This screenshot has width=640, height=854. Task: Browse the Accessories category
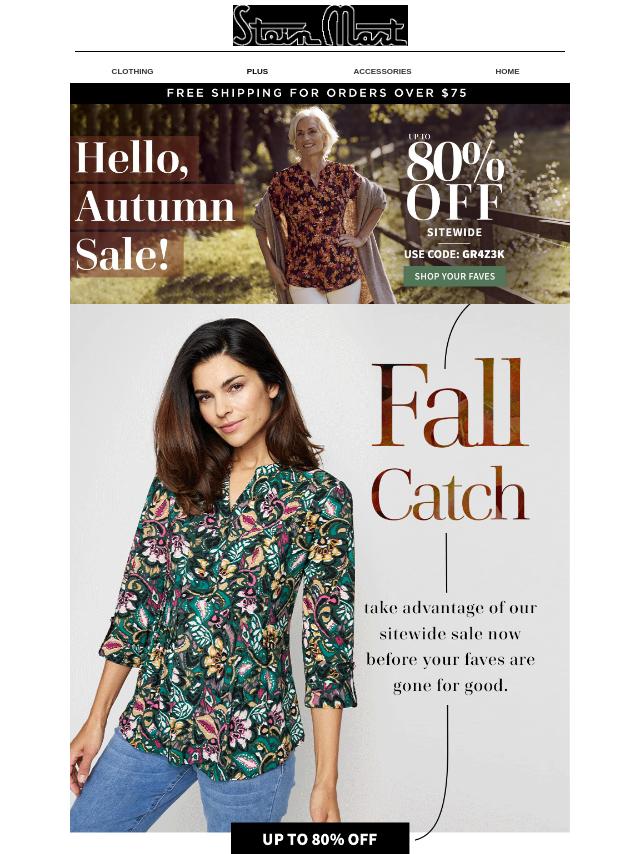point(382,71)
